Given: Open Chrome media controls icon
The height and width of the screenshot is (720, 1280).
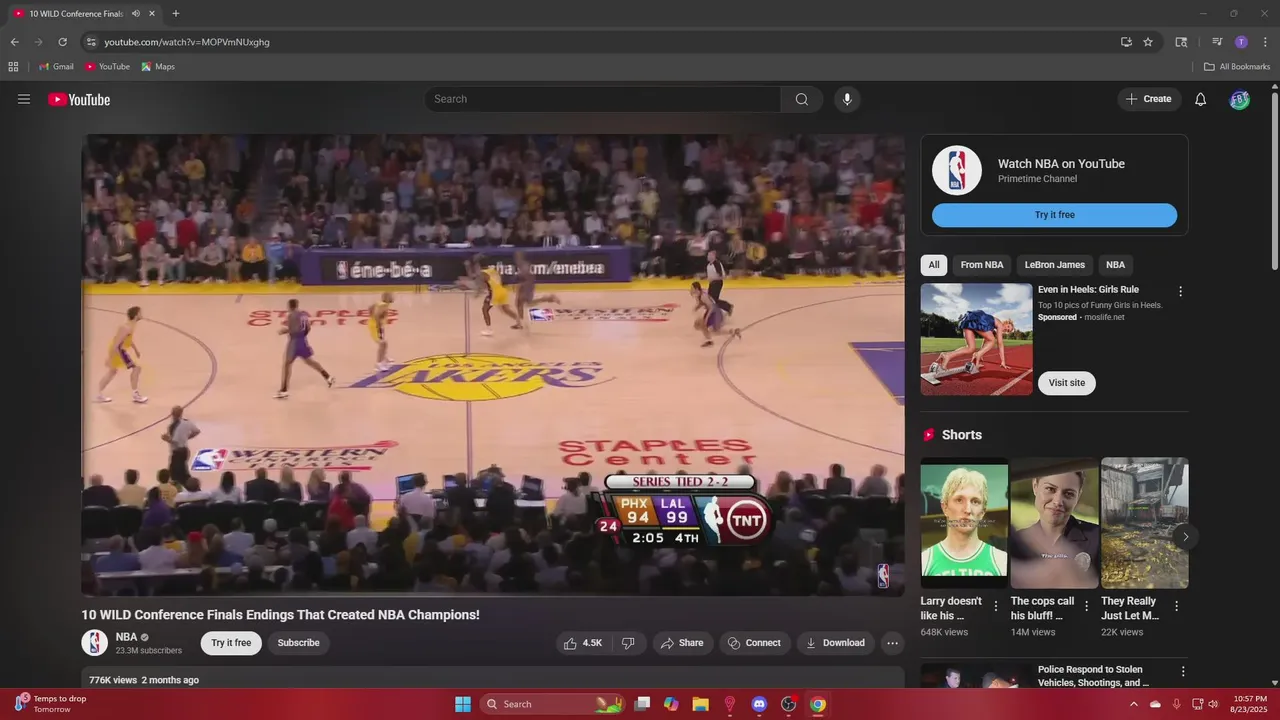Looking at the screenshot, I should coord(1217,42).
